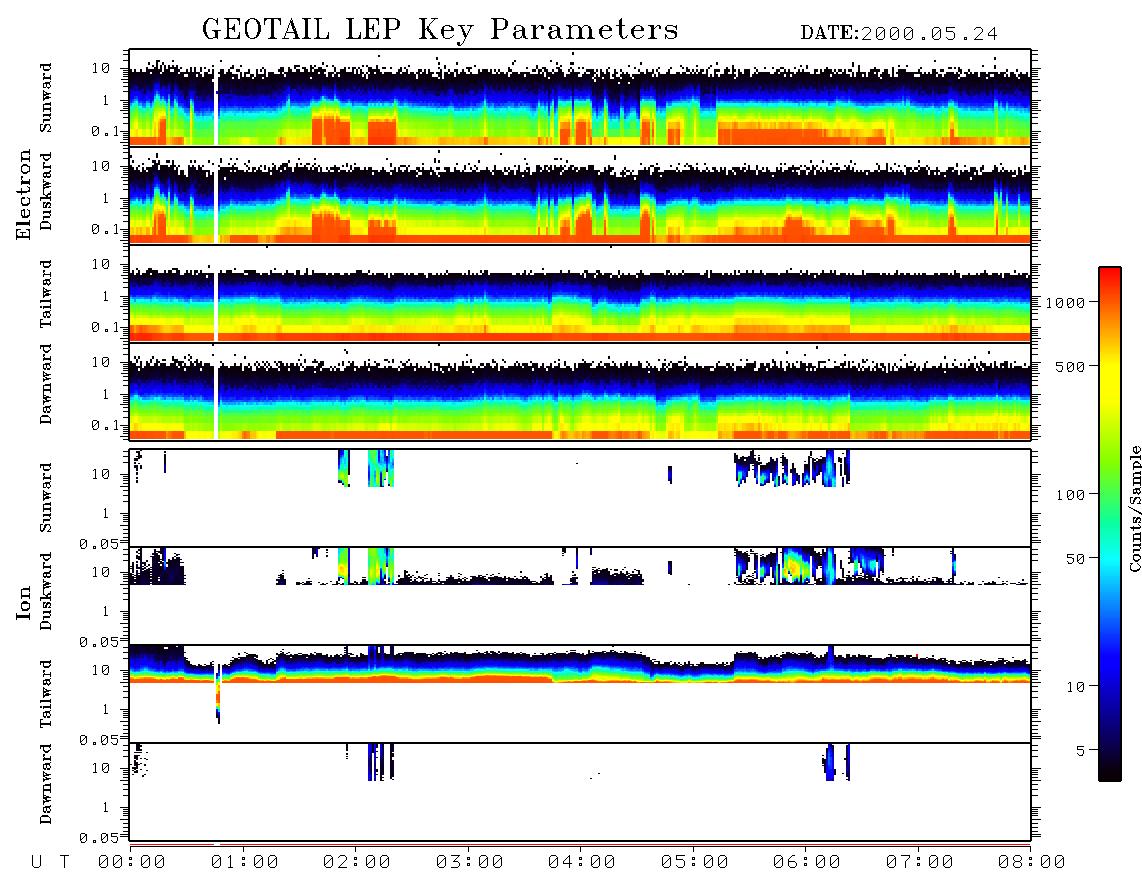
Task: Click the "500" colorbar tick label
Action: click(1070, 366)
